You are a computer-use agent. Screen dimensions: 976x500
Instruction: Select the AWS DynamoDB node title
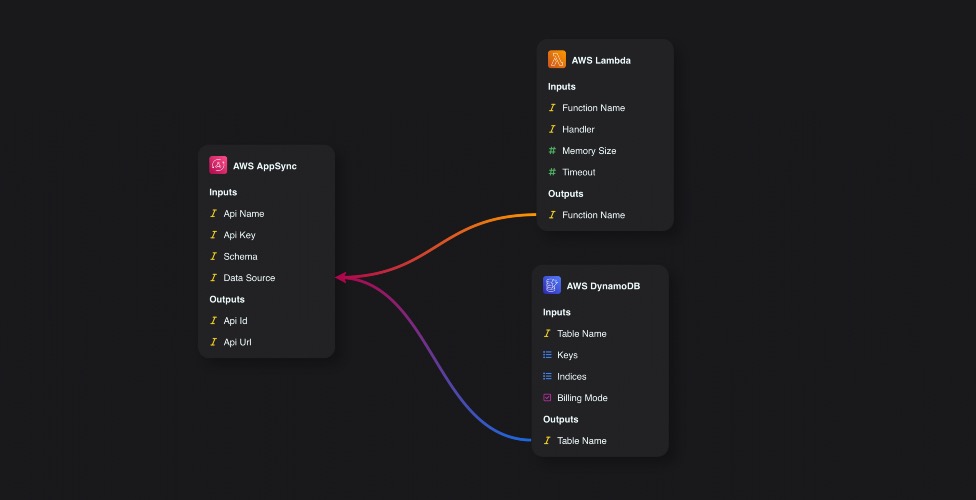pos(603,286)
